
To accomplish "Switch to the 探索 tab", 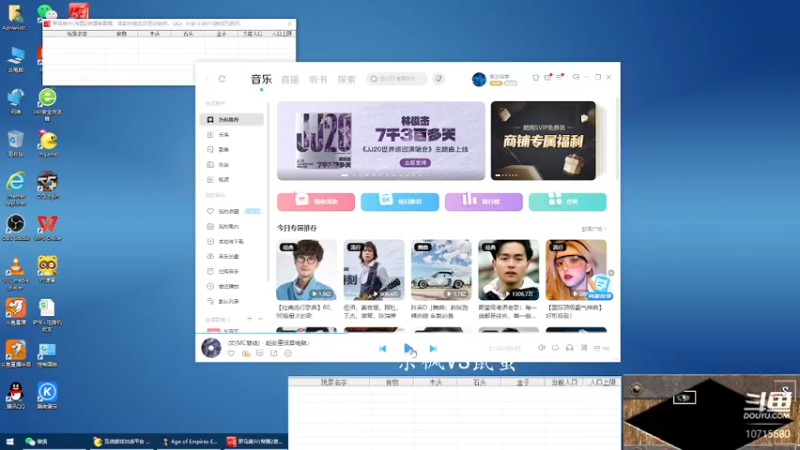I will pos(346,80).
